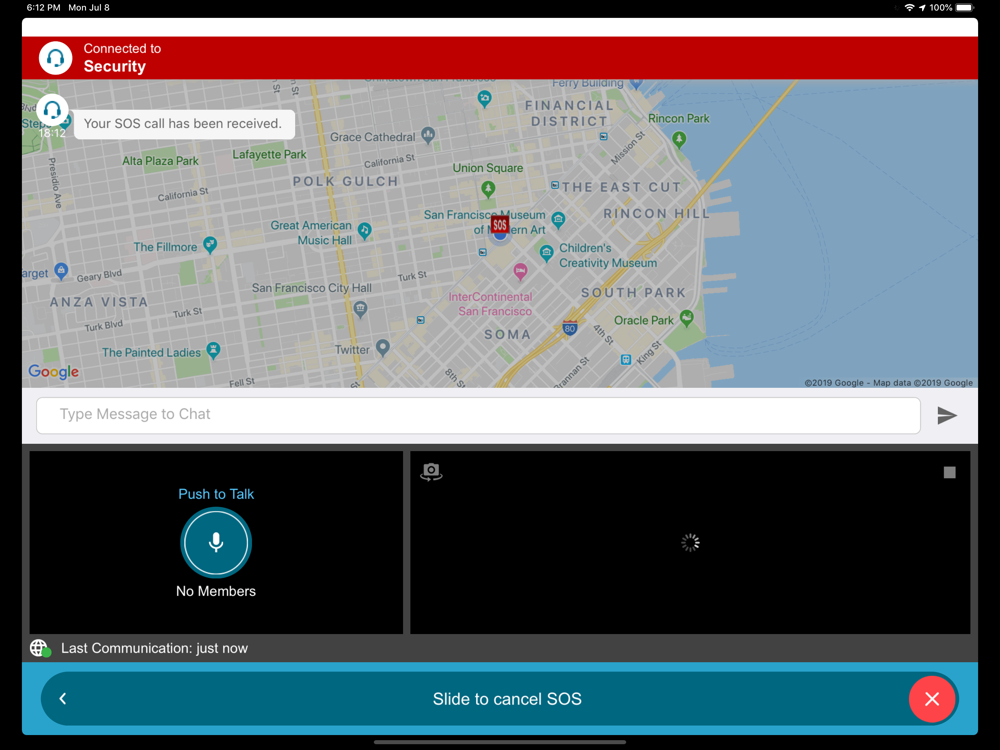Image resolution: width=1000 pixels, height=750 pixels.
Task: Tap the Security headset icon in red banner
Action: click(55, 58)
